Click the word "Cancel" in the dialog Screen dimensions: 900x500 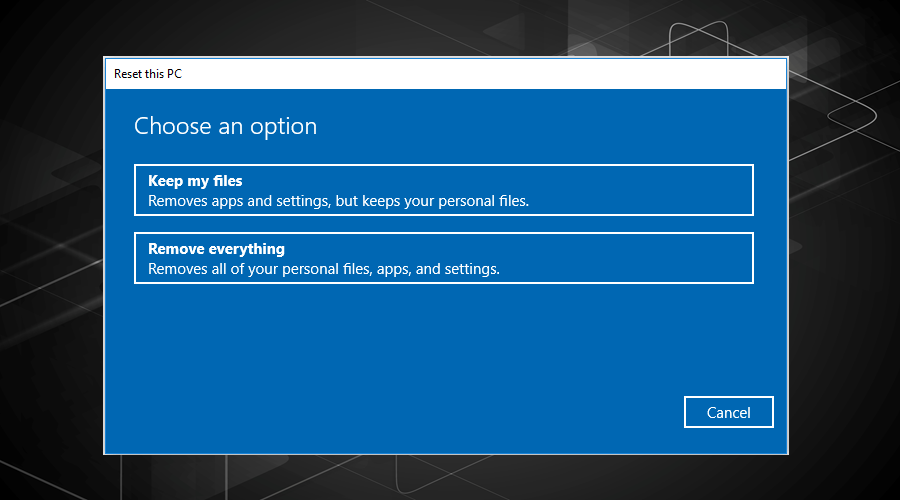coord(728,413)
